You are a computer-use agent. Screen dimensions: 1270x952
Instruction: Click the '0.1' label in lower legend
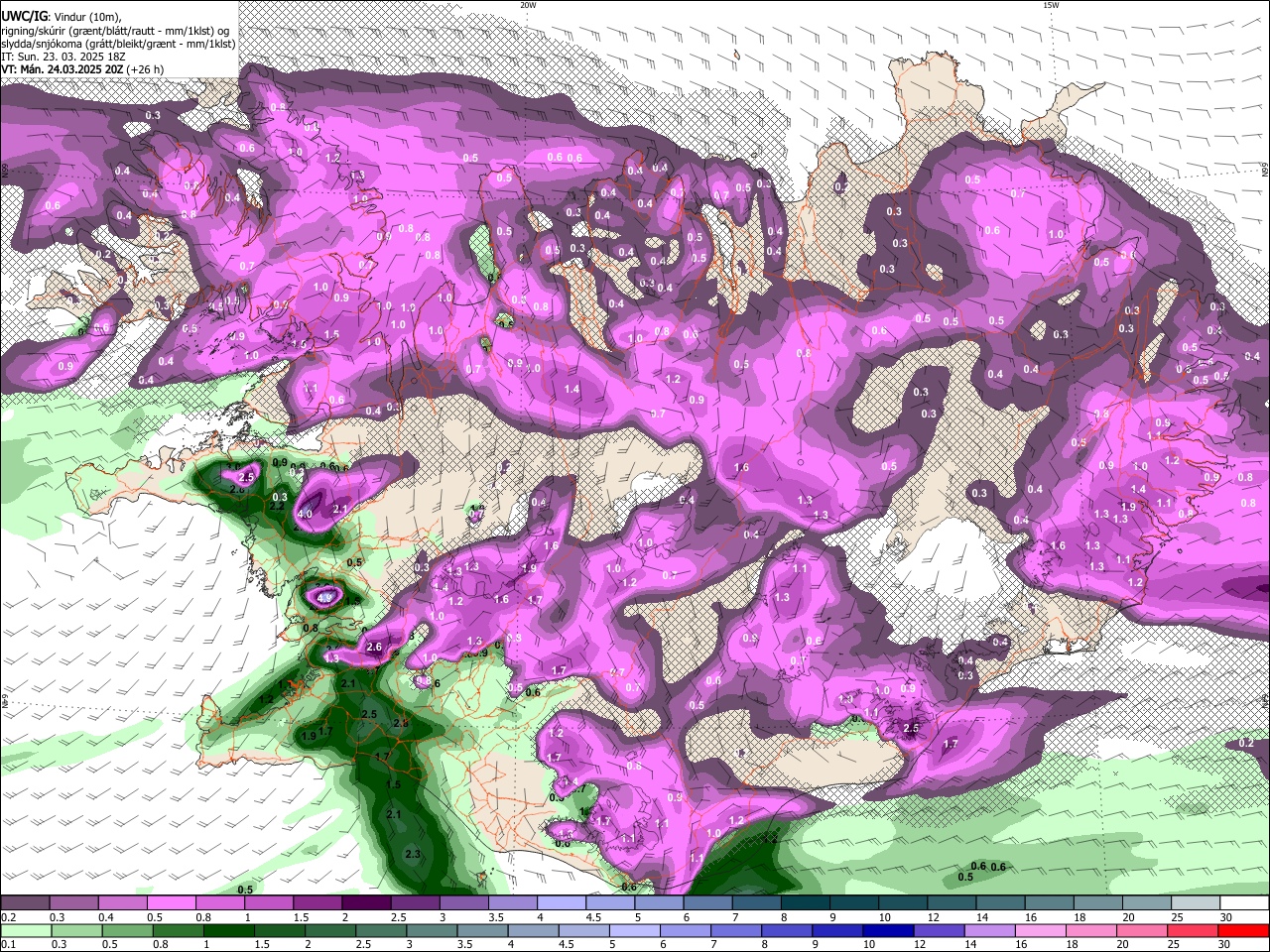tap(8, 944)
